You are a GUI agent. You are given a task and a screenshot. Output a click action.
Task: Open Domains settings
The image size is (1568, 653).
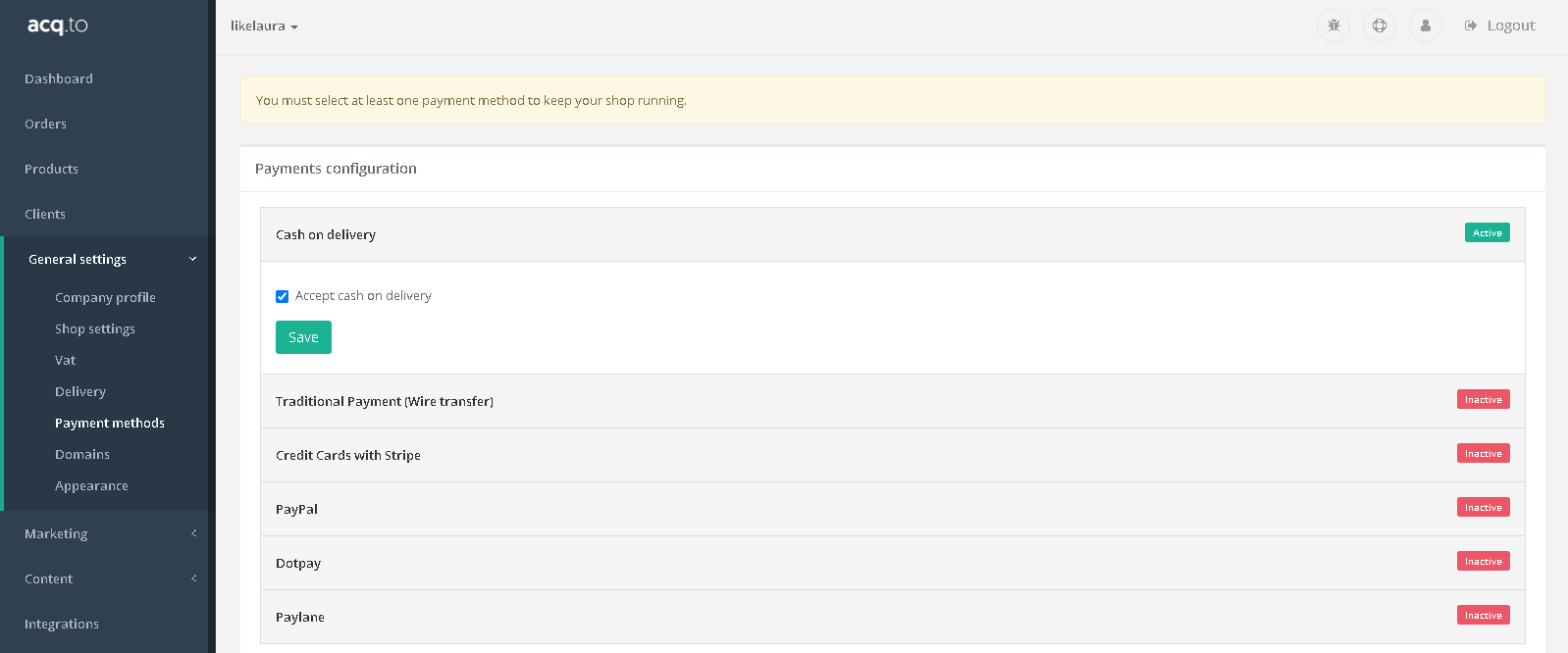(x=82, y=454)
